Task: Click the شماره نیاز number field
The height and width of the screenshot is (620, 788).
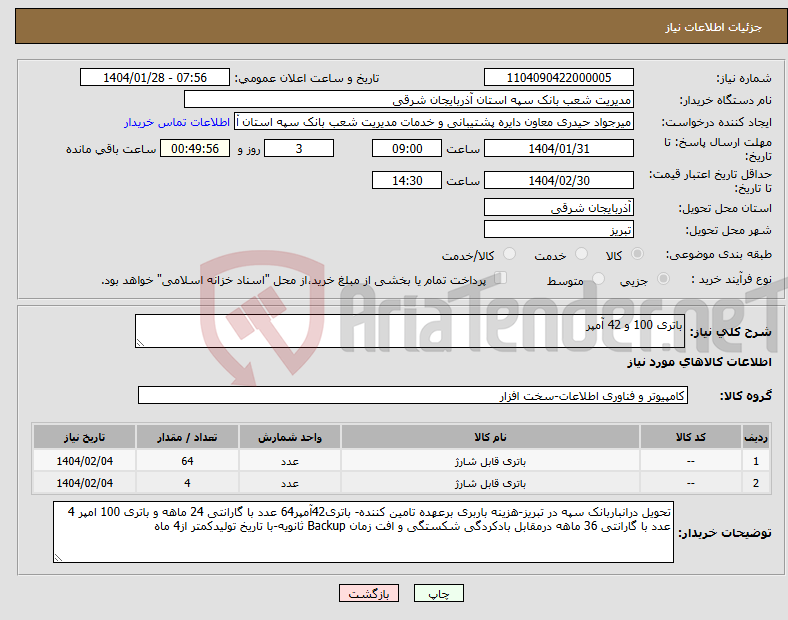Action: pos(558,78)
